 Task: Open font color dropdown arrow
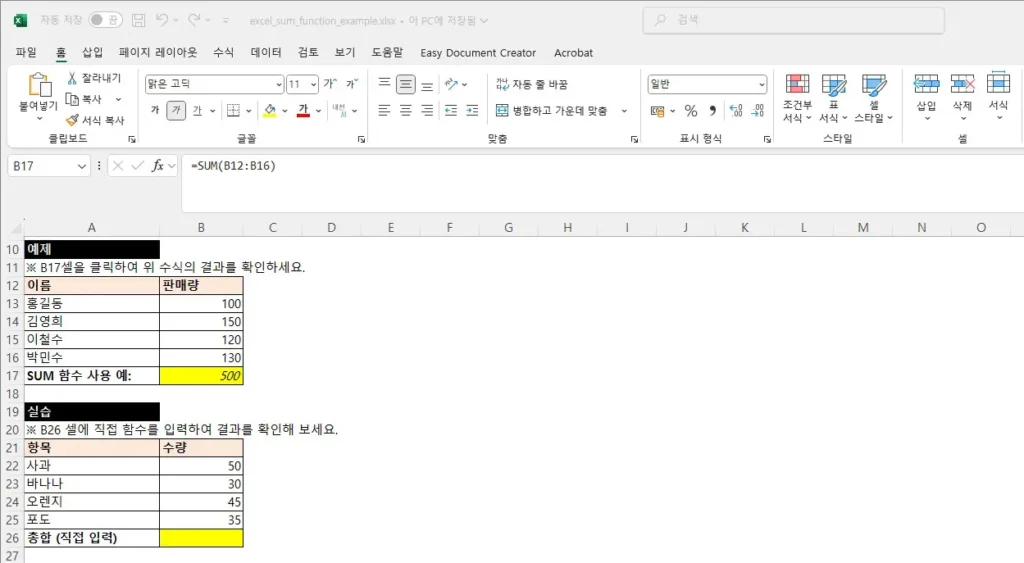[318, 111]
